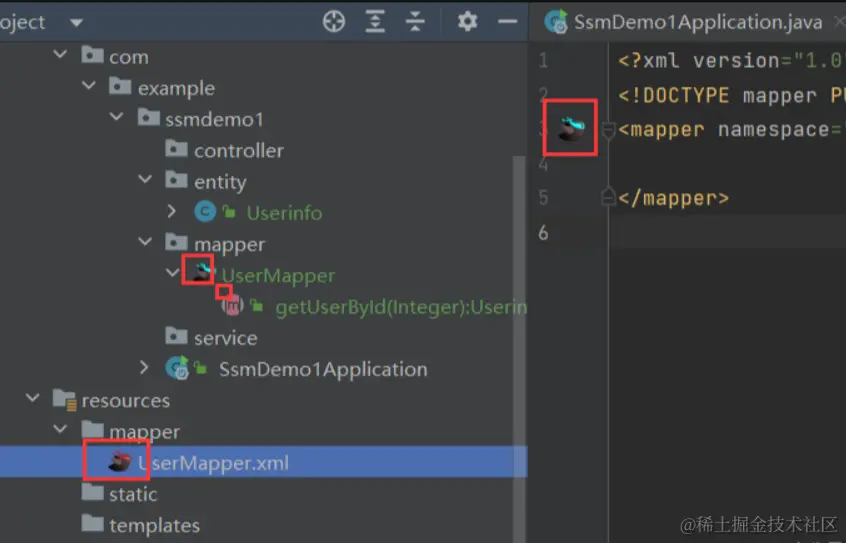Click the Expand All toolbar icon
Viewport: 846px width, 543px height.
375,22
